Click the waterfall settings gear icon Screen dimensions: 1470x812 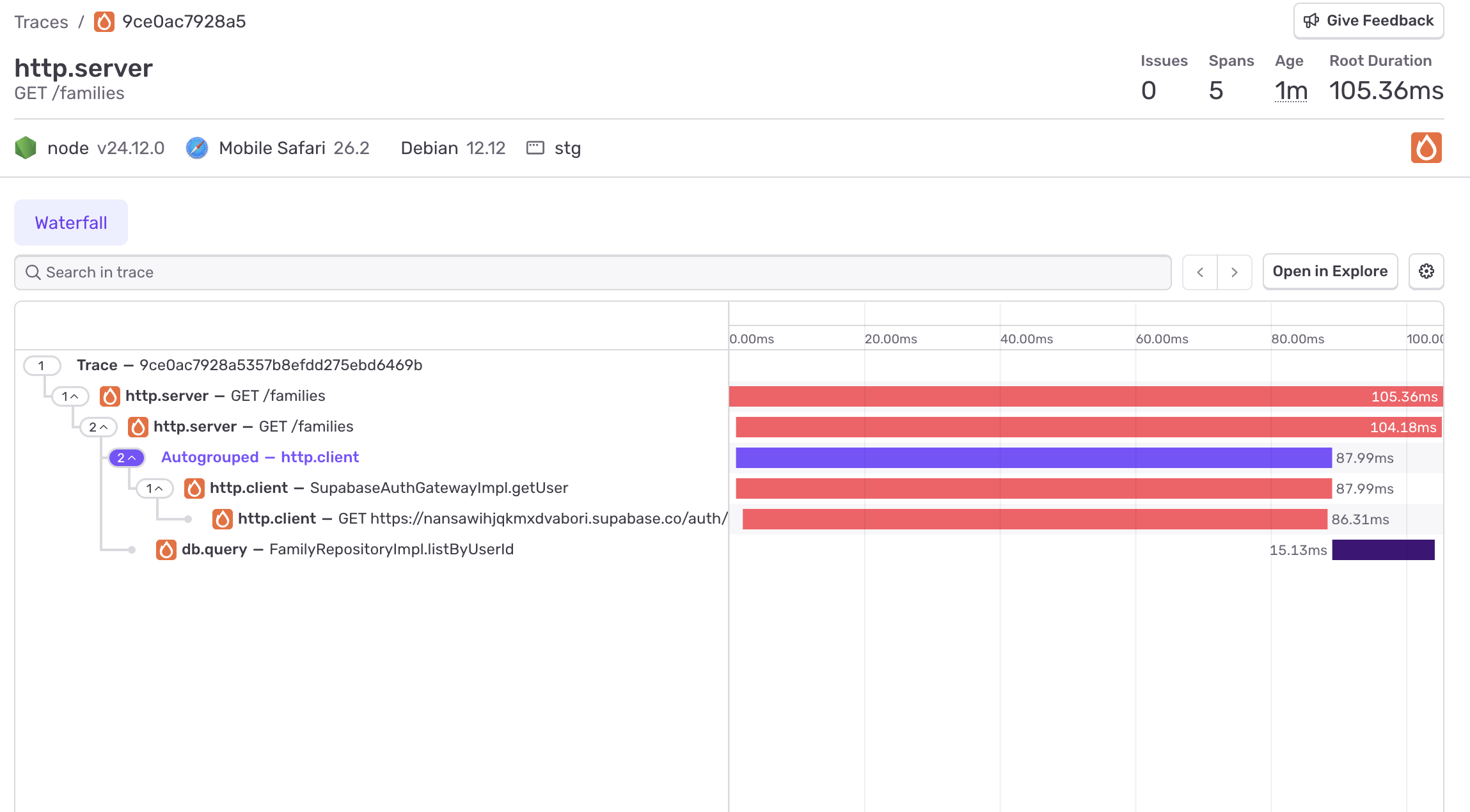1426,272
